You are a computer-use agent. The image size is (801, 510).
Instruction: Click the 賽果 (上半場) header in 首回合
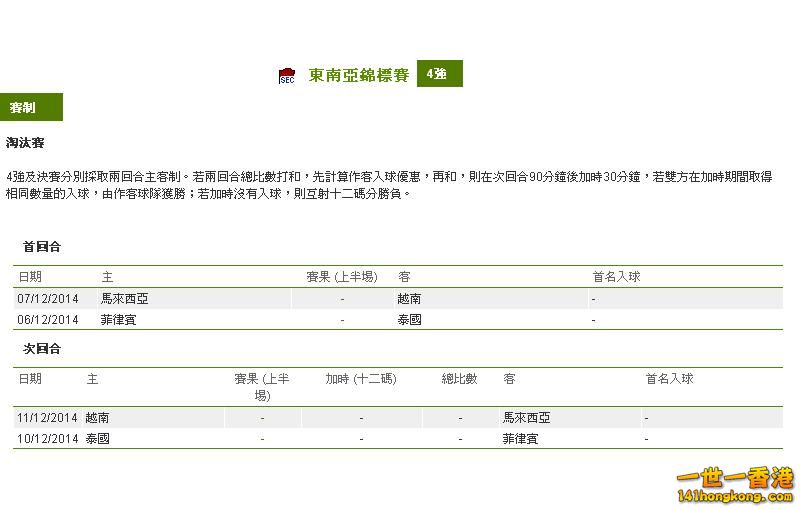coord(342,277)
